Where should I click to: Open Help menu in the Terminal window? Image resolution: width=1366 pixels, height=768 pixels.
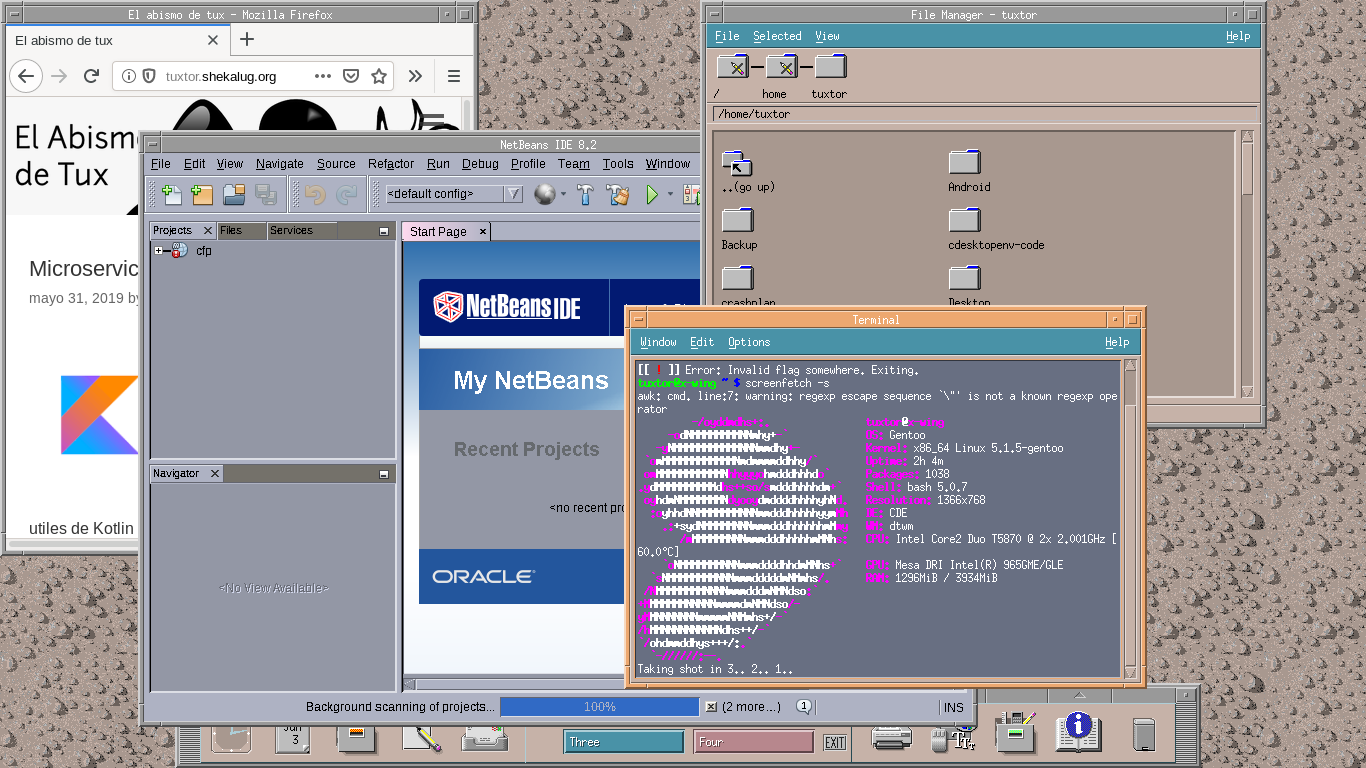1117,342
